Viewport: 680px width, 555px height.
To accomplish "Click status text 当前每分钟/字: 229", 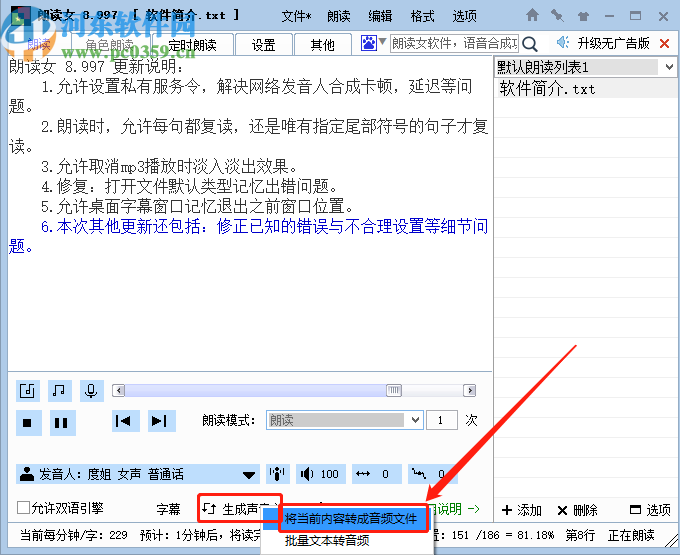I will pyautogui.click(x=74, y=535).
